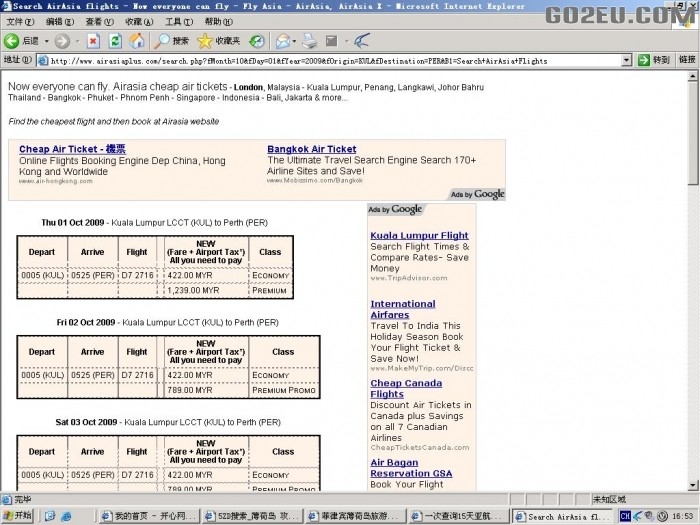Click the CH language indicator in tray
This screenshot has height=525, width=700.
coord(625,516)
